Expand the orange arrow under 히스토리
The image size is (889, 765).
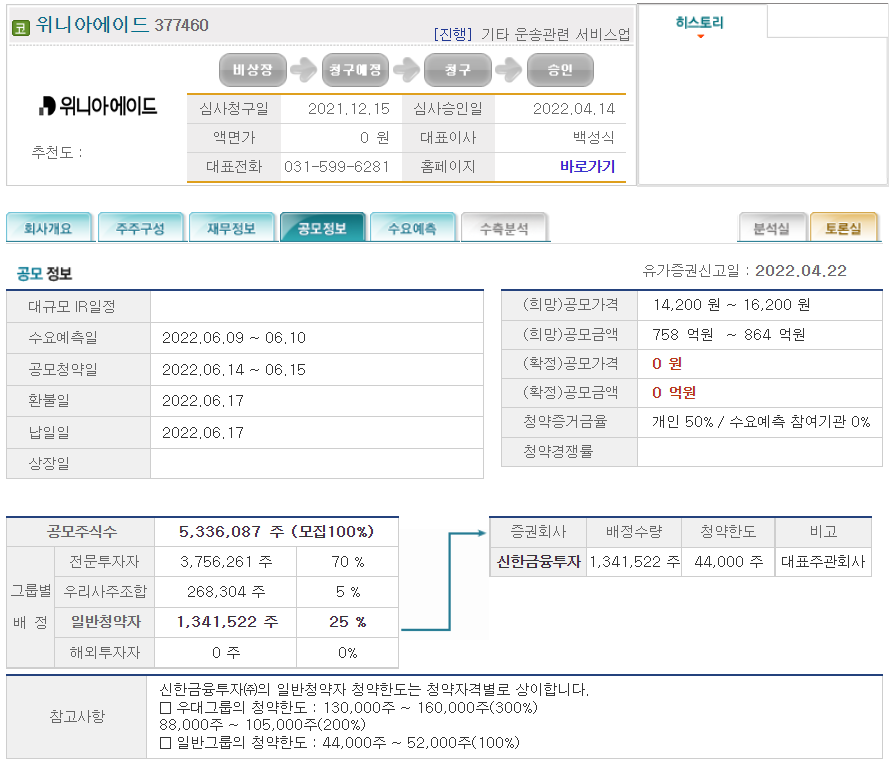(x=701, y=36)
